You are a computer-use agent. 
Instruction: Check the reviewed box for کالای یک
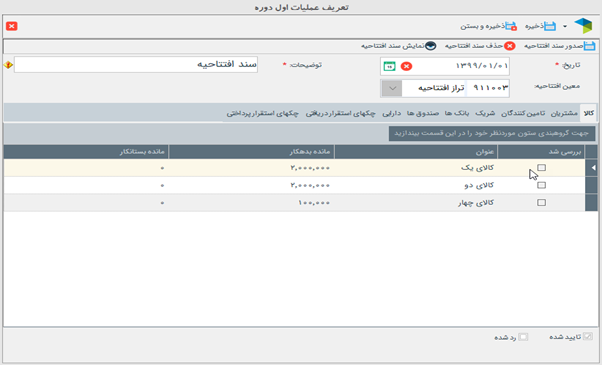coord(541,168)
